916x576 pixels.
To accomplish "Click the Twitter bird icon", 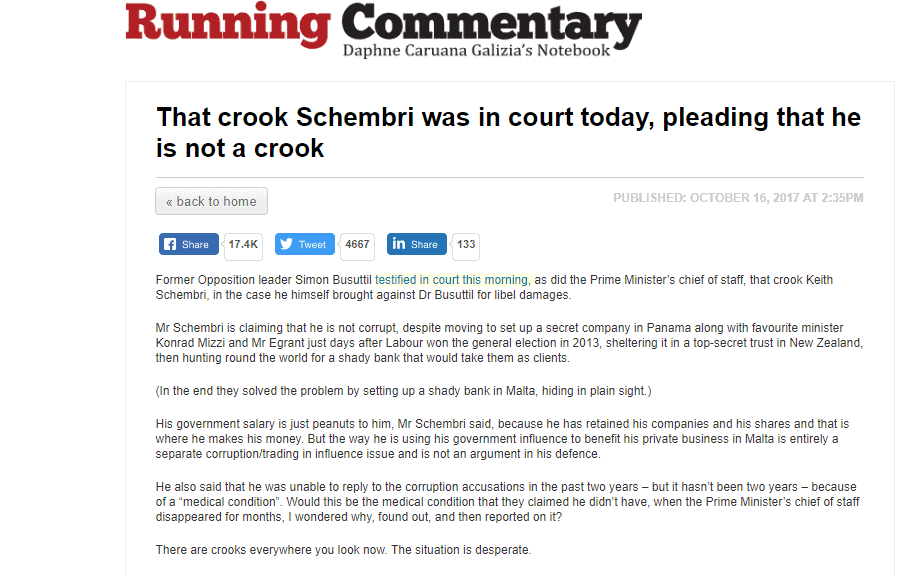I will tap(286, 245).
